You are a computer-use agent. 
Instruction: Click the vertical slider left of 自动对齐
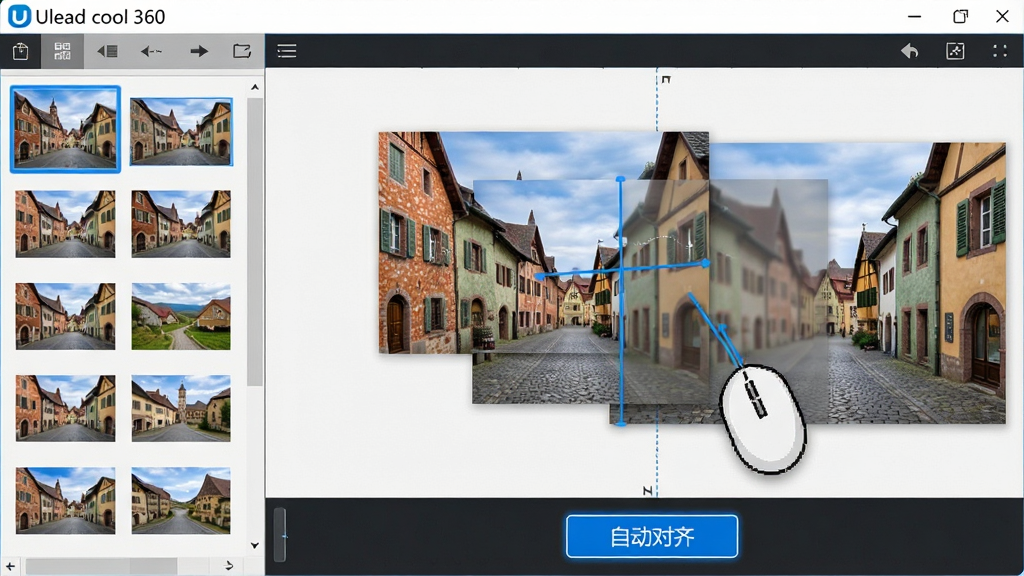[280, 535]
